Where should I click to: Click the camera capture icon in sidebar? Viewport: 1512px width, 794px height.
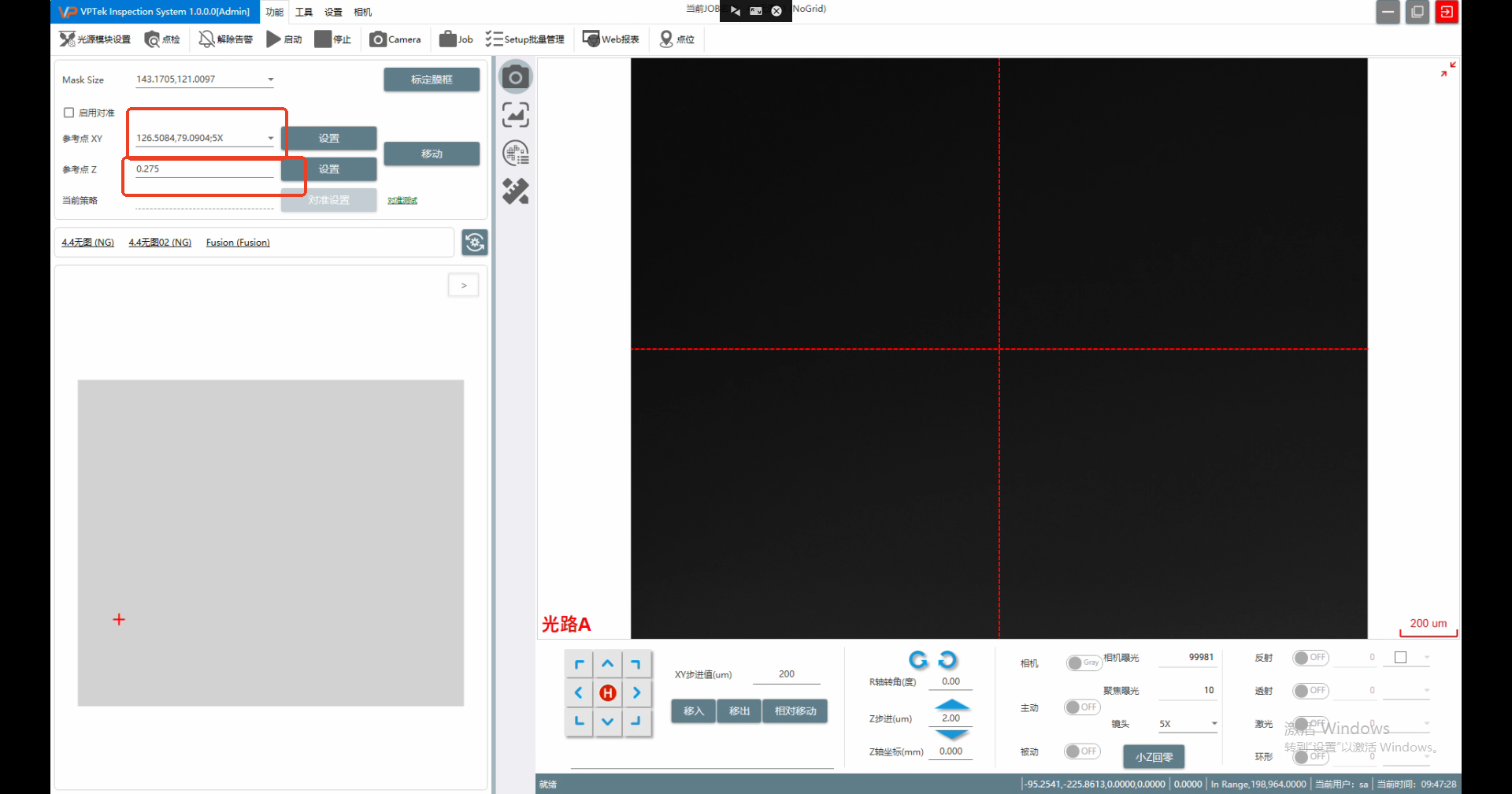tap(516, 77)
